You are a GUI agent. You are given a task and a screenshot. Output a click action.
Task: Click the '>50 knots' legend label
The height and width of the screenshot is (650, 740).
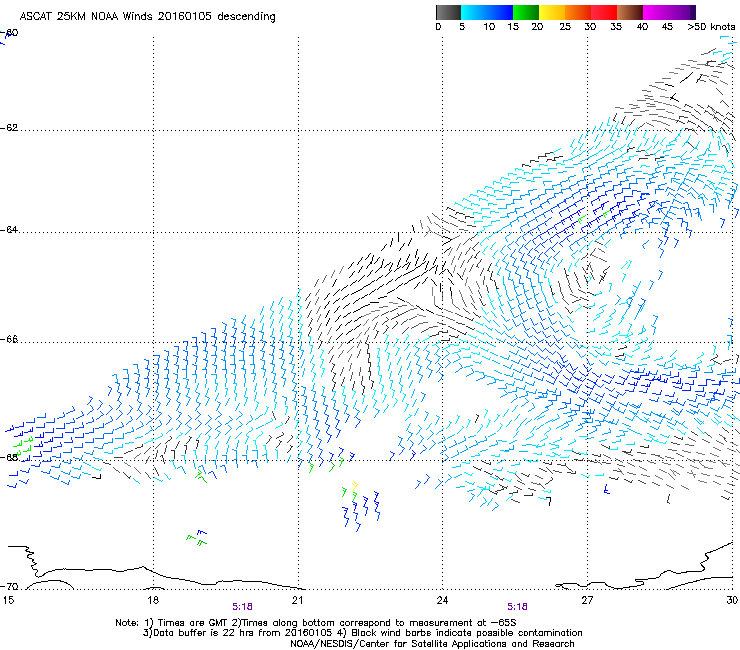tap(711, 27)
